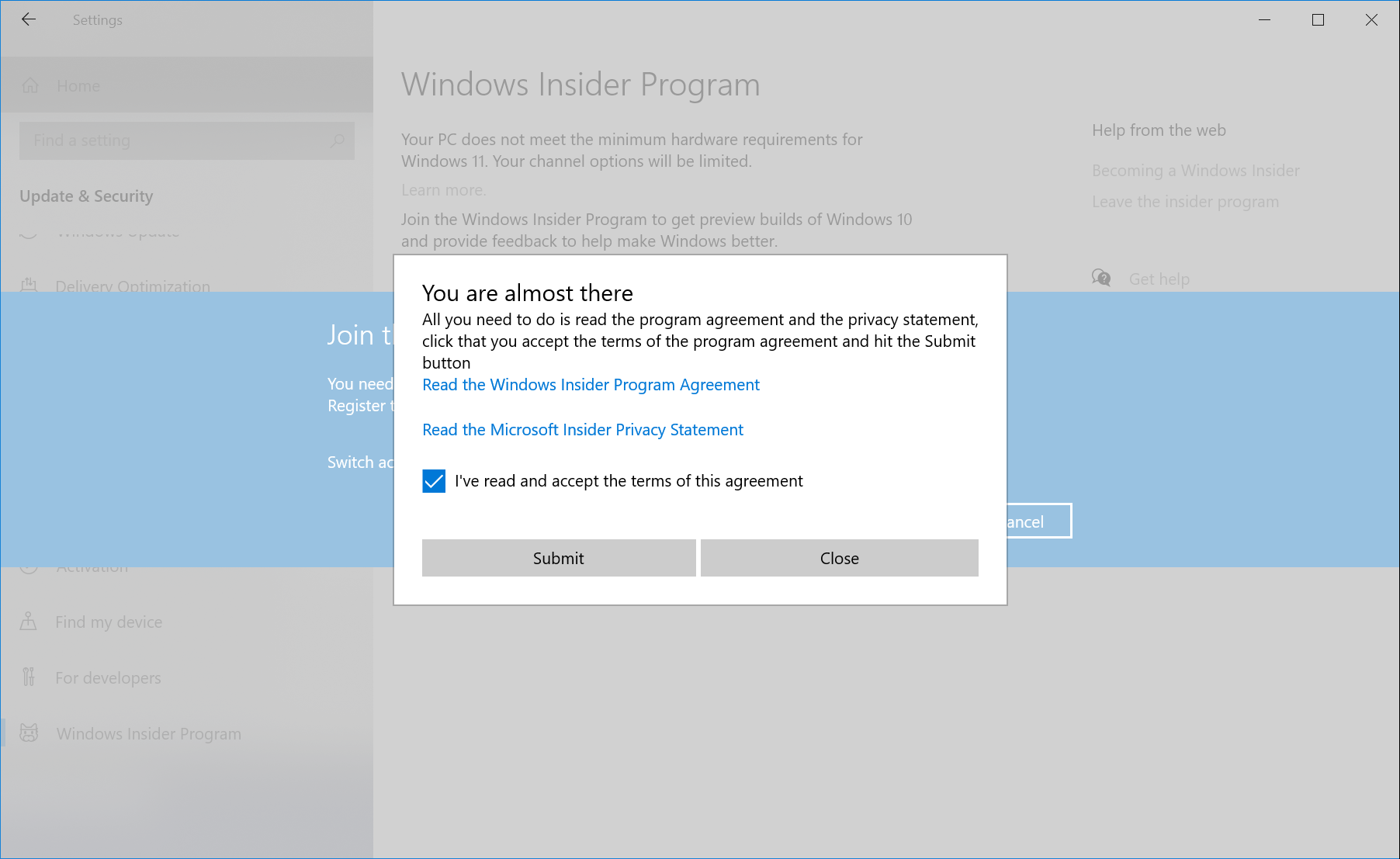Open Becoming a Windows Insider help link
This screenshot has width=1400, height=859.
1195,171
